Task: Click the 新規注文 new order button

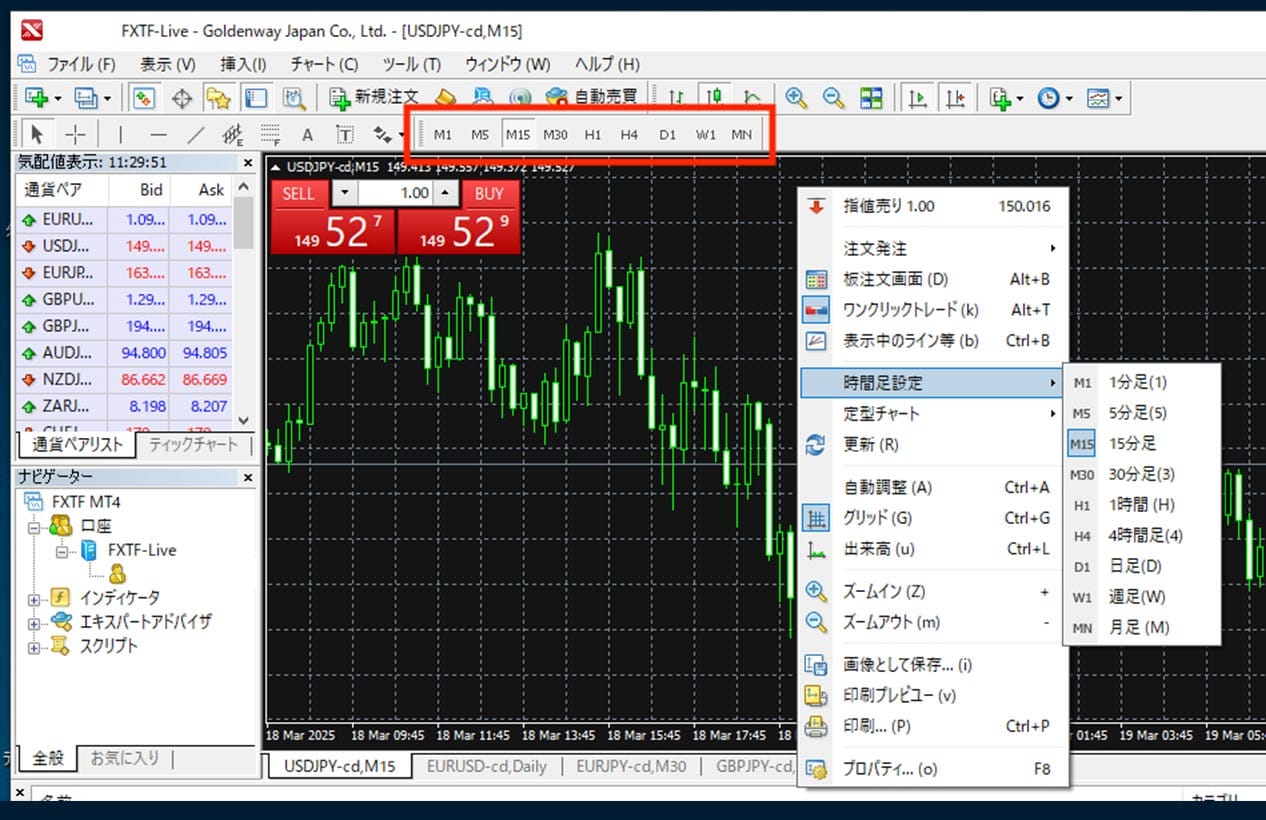Action: pos(374,97)
